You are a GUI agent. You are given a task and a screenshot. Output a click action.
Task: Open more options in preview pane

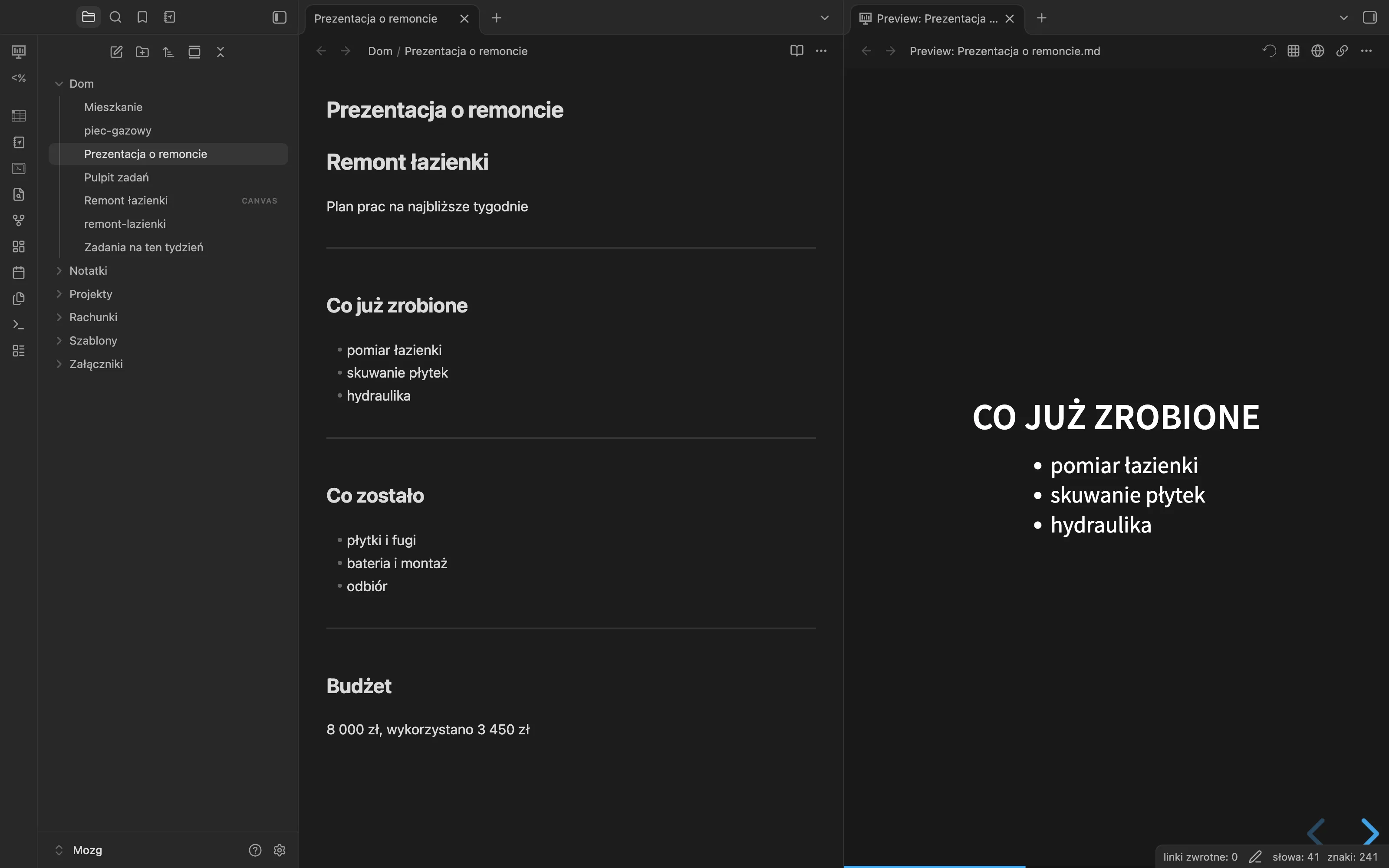(1366, 51)
